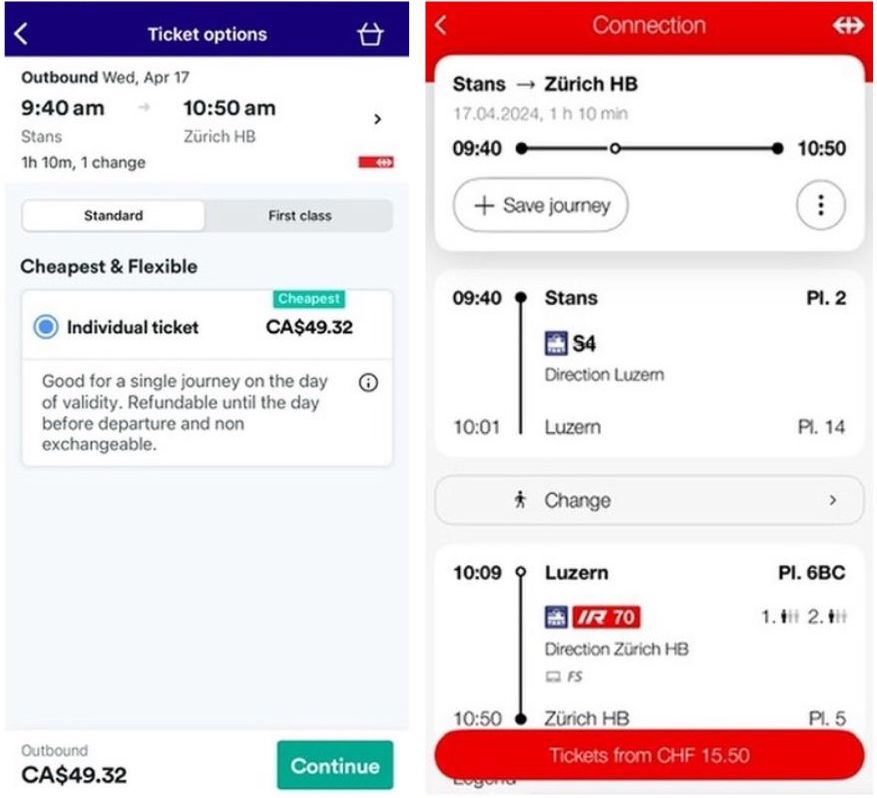Open the shopping basket icon
The width and height of the screenshot is (877, 798).
coord(370,33)
